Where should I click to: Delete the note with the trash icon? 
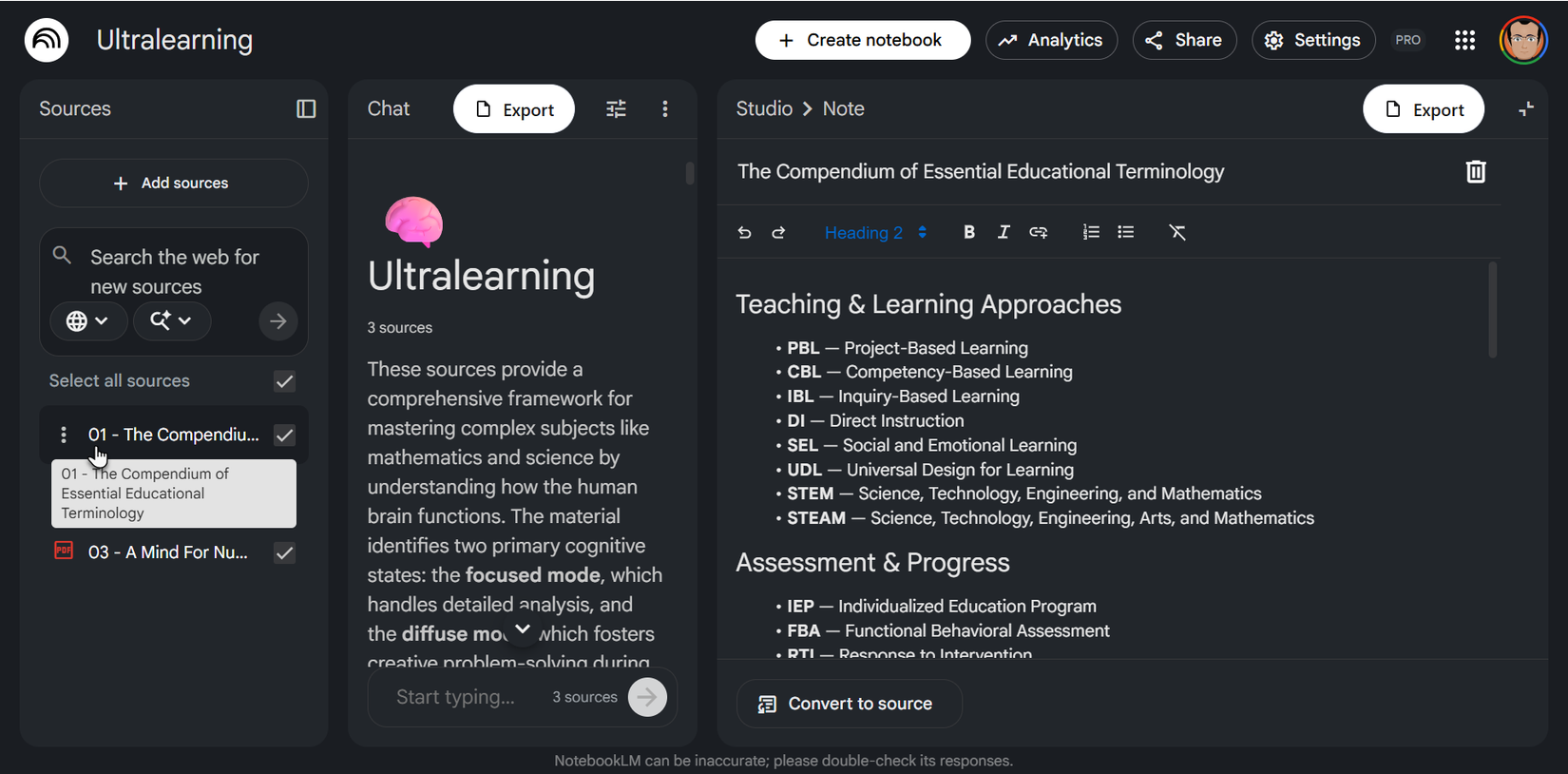pos(1475,172)
